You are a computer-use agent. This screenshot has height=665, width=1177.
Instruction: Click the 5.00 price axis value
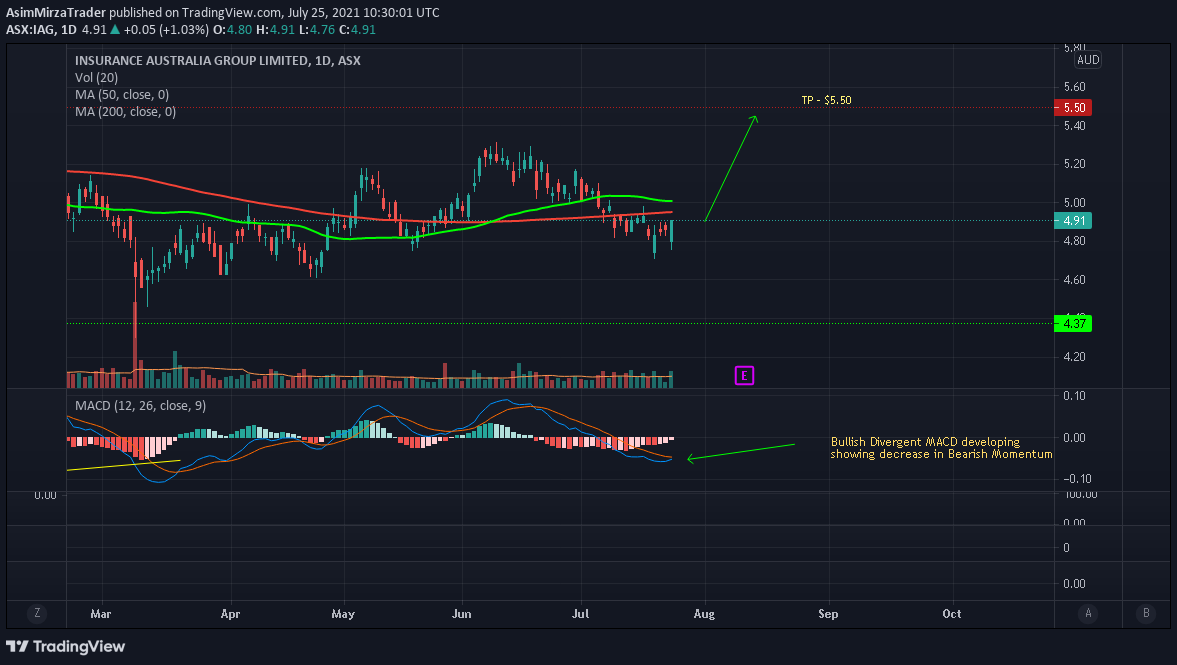(x=1074, y=203)
